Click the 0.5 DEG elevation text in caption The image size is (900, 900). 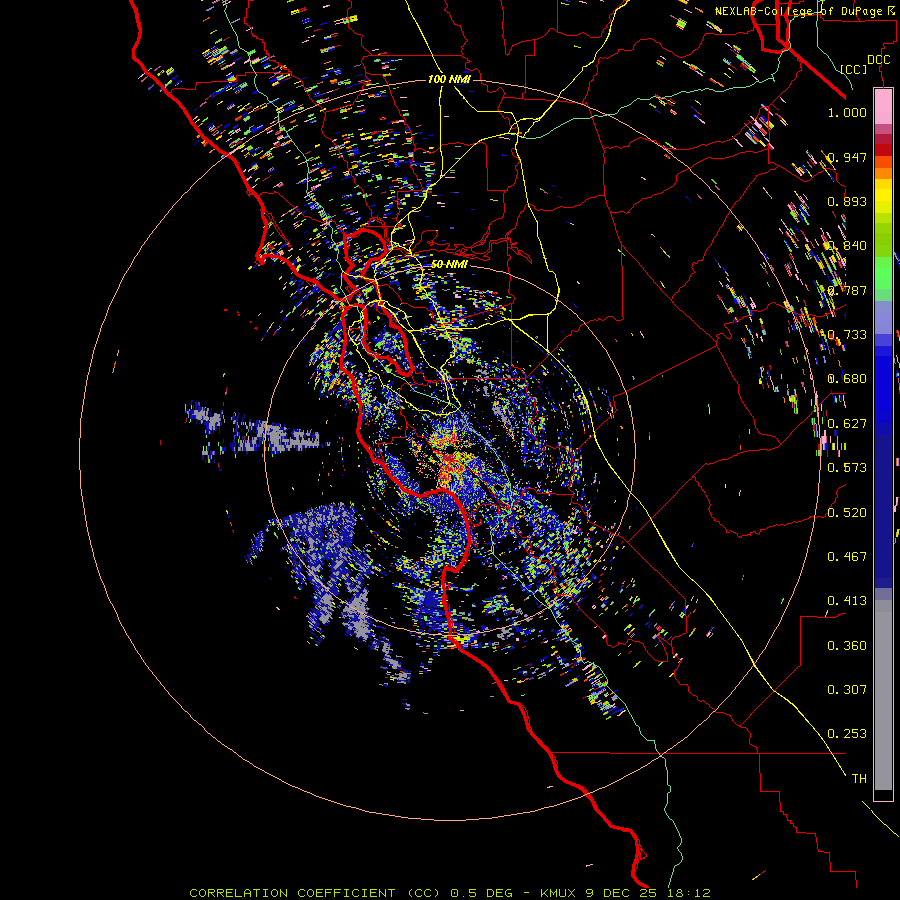coord(481,893)
